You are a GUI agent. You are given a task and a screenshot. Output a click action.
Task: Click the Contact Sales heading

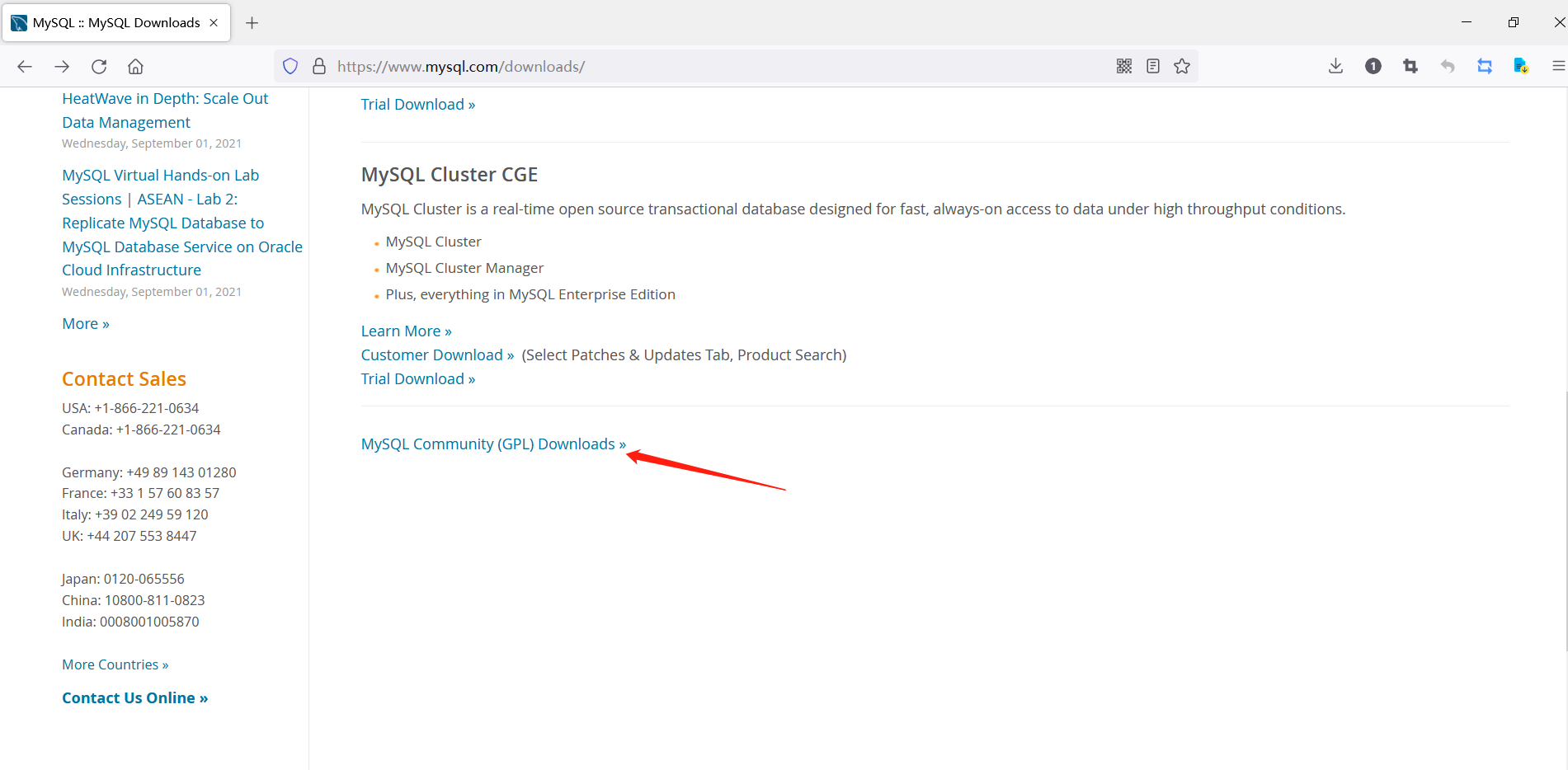pos(124,379)
